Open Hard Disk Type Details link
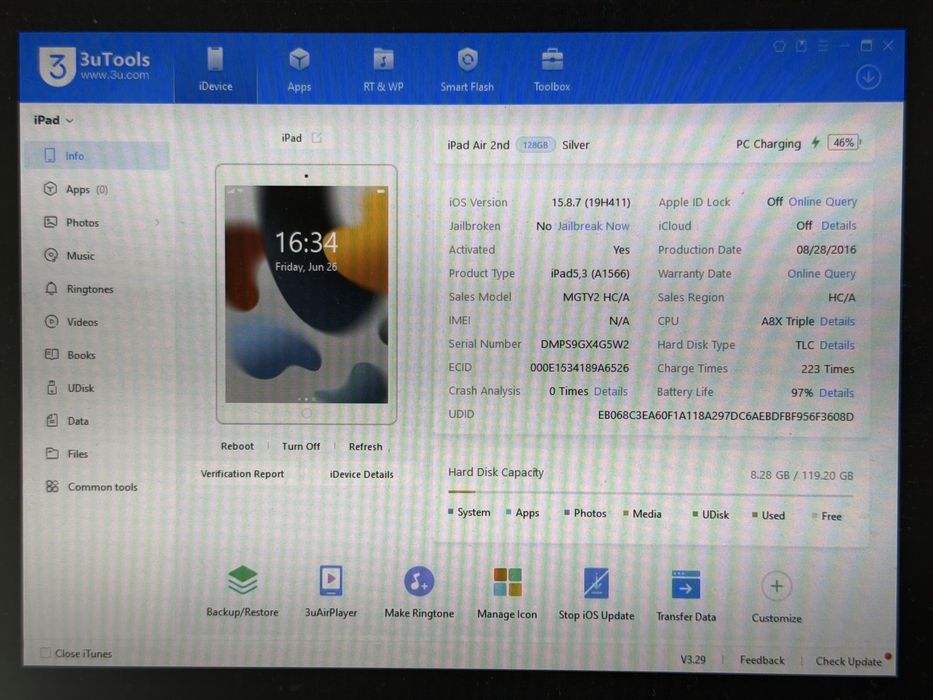Viewport: 933px width, 700px height. tap(837, 345)
